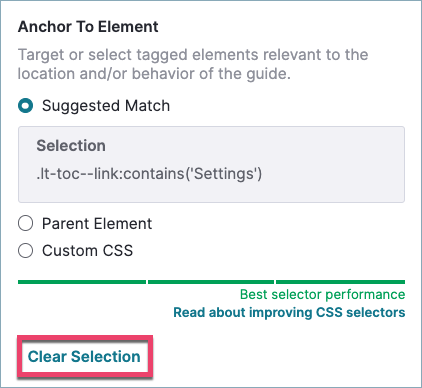Click the middle green performance bar segment
The width and height of the screenshot is (422, 388).
tap(211, 282)
